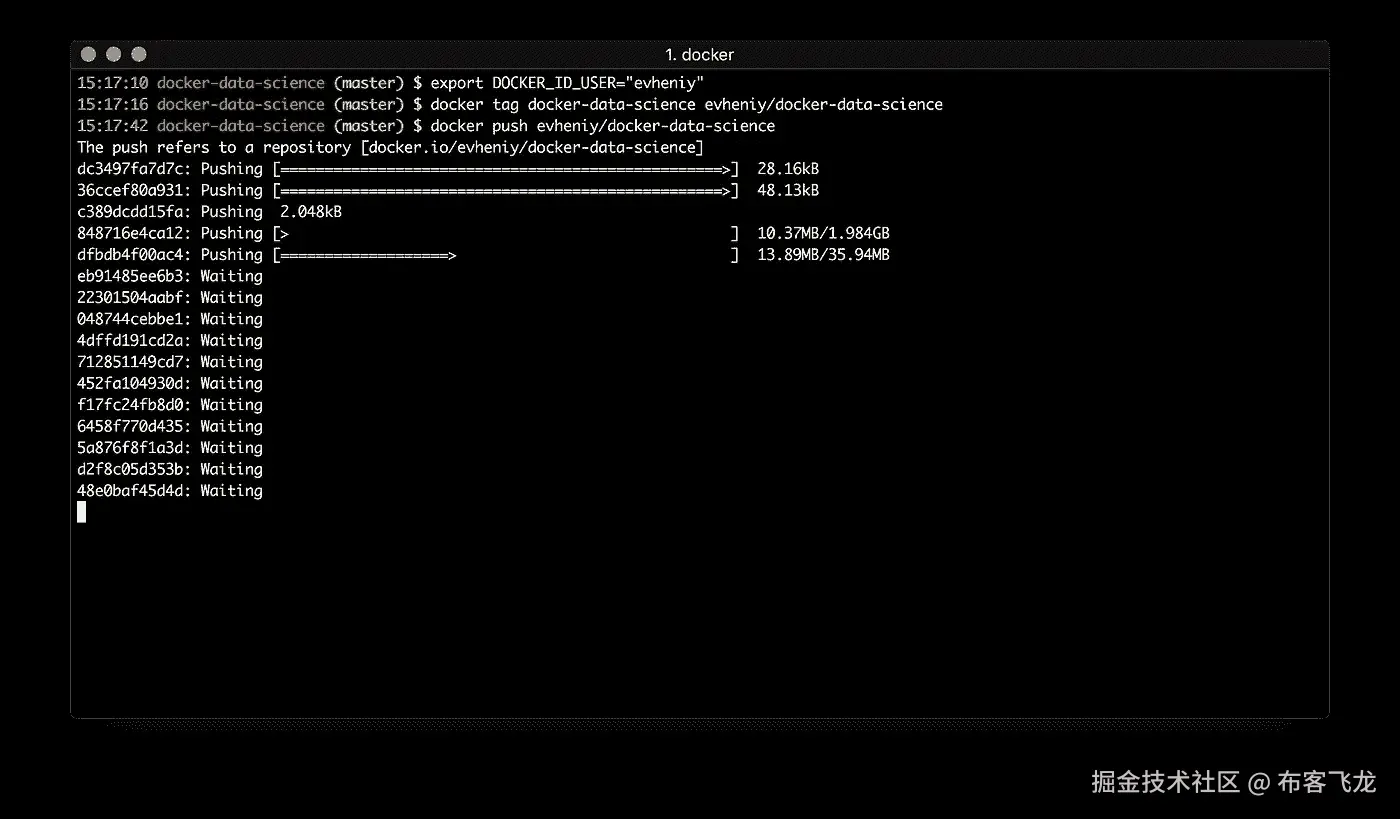Click the waiting layer 6458f770d435

click(x=170, y=426)
